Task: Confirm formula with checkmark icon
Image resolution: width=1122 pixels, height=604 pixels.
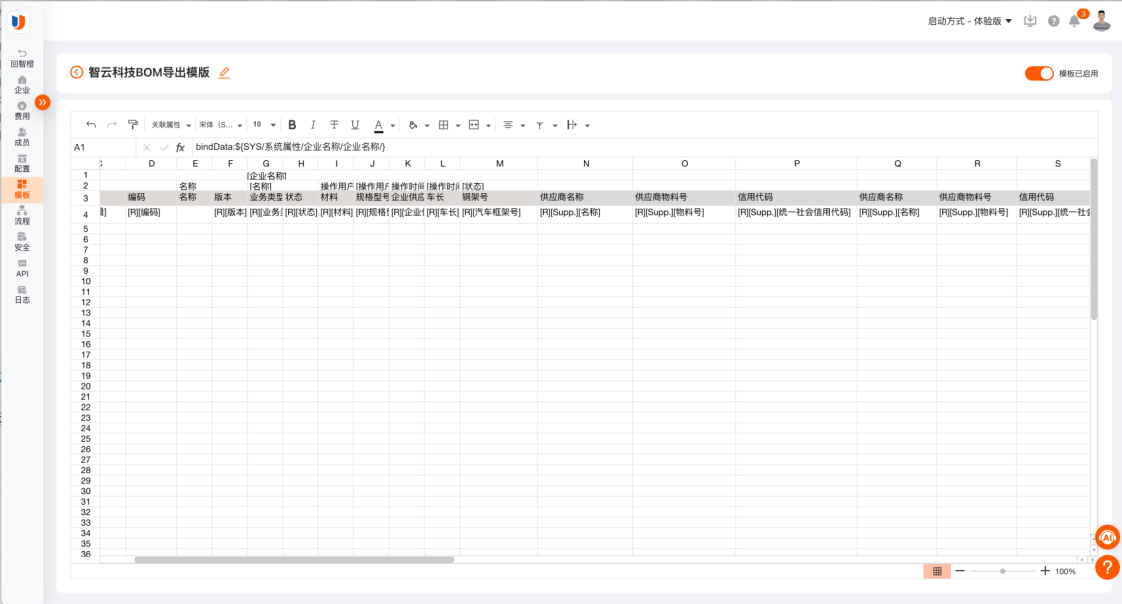Action: 164,147
